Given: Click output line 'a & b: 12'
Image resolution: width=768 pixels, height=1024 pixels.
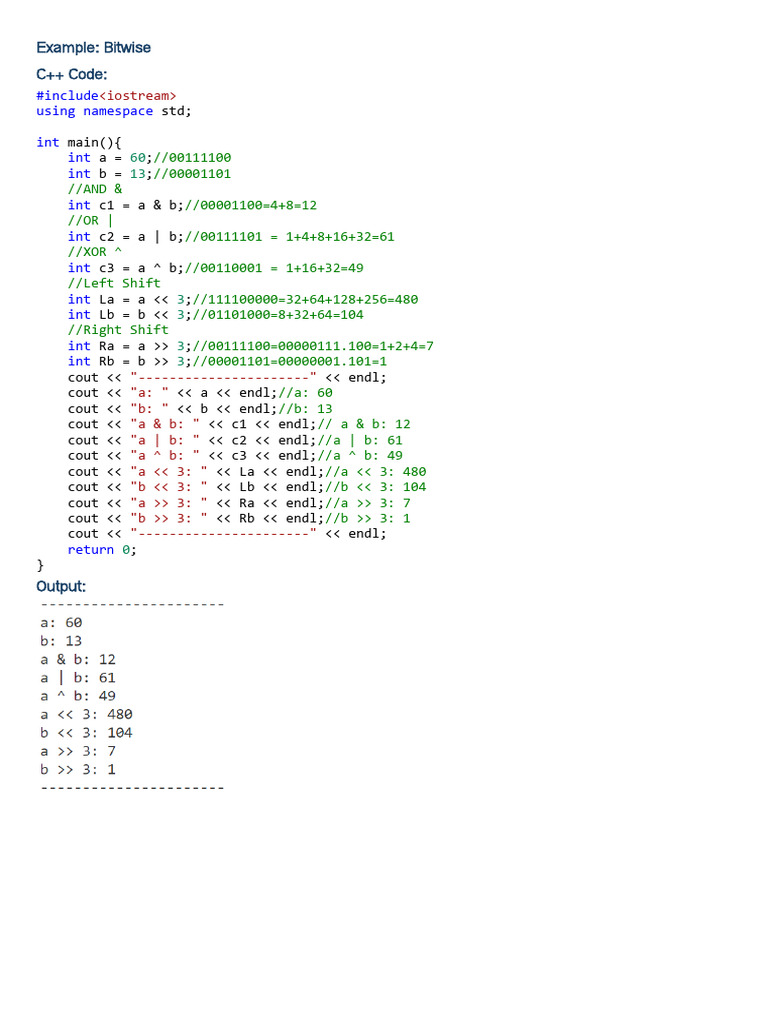Looking at the screenshot, I should coord(78,660).
